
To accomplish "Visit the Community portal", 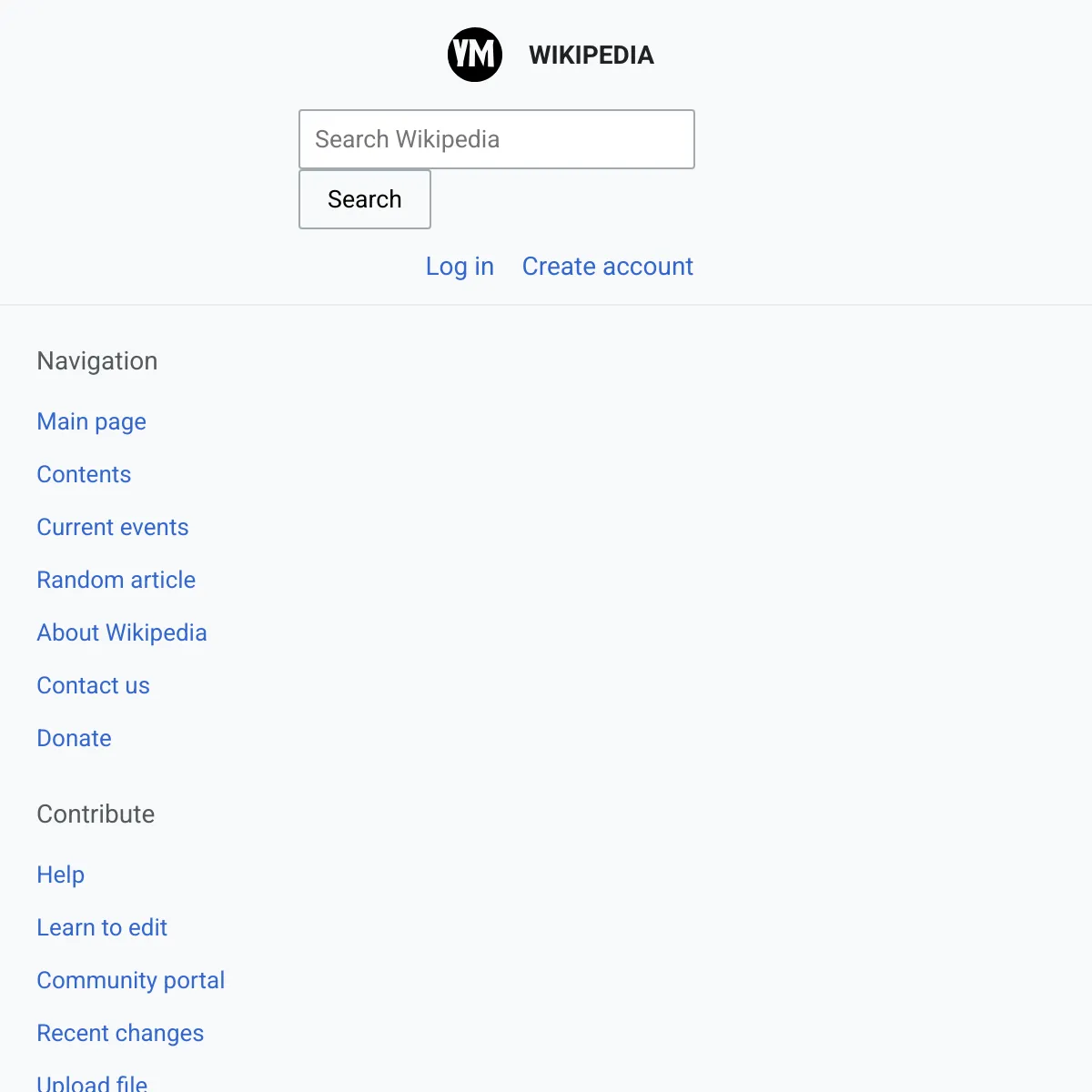I will tap(131, 980).
